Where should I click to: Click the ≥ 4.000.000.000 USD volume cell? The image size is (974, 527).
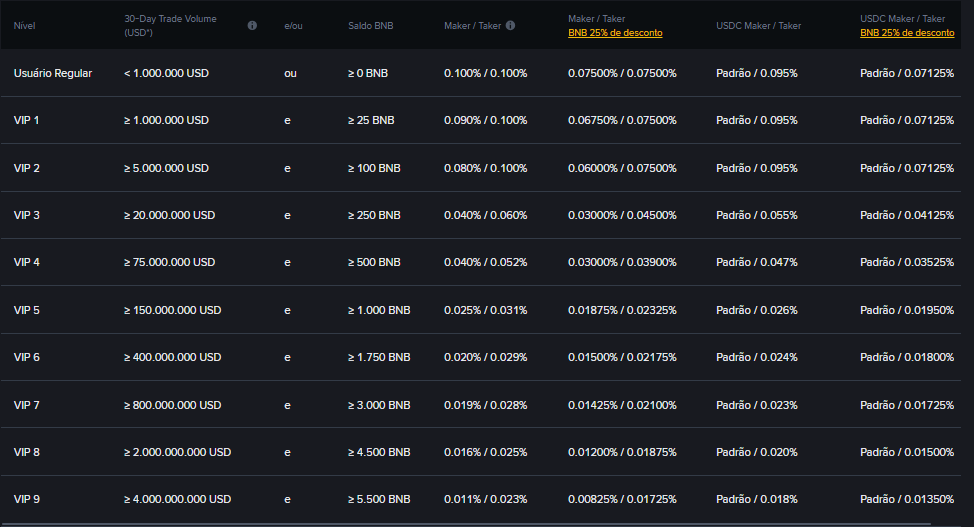177,499
